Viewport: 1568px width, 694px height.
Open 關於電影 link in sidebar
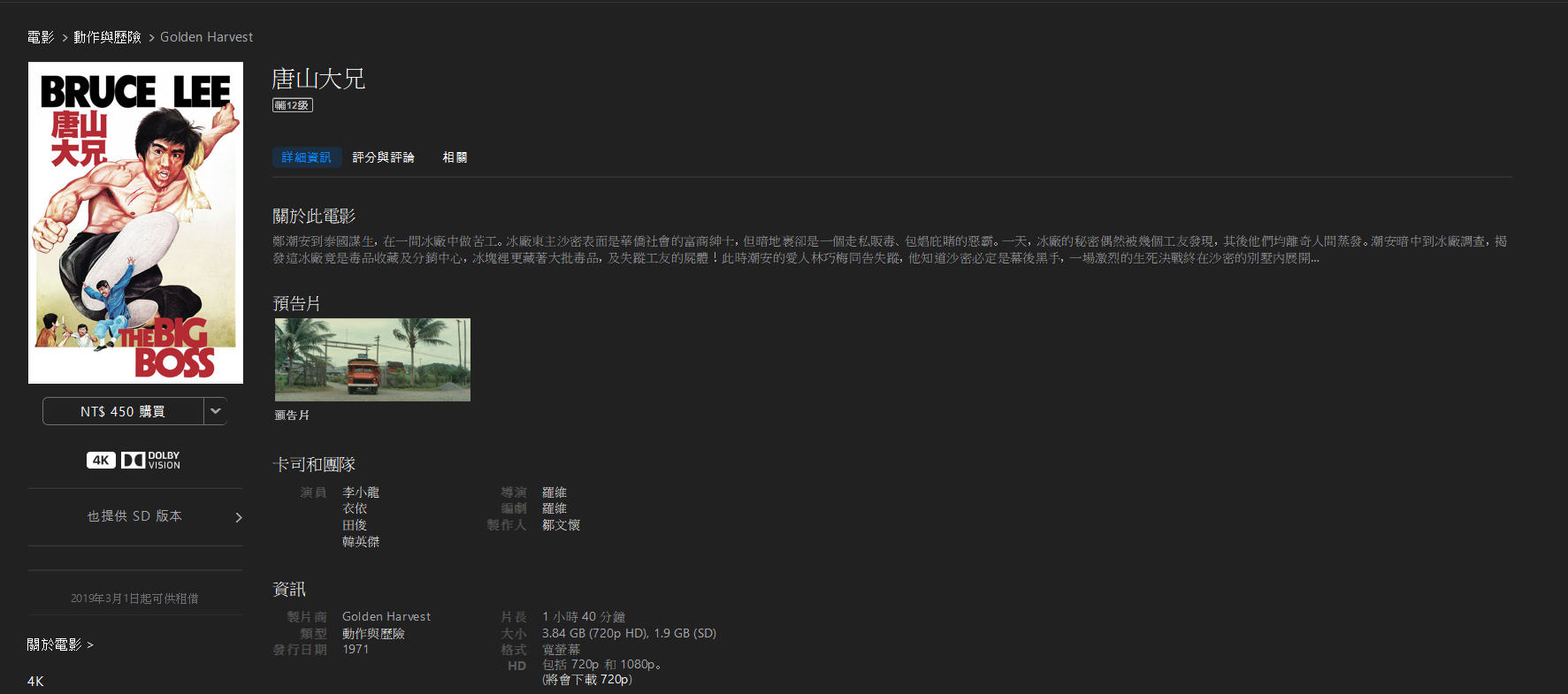pyautogui.click(x=60, y=645)
